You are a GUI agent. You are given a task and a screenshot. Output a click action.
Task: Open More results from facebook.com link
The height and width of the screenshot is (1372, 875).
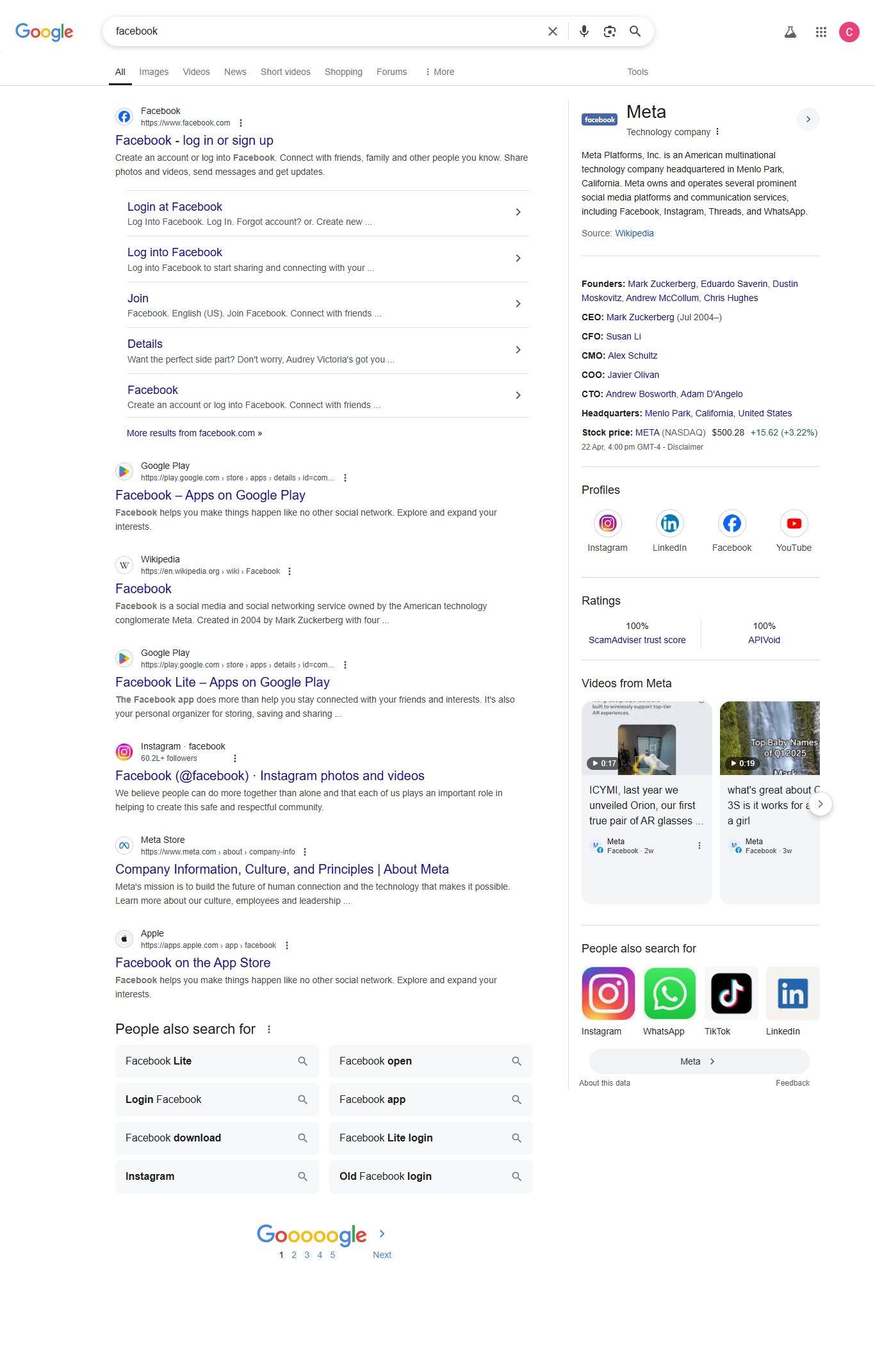click(x=194, y=433)
